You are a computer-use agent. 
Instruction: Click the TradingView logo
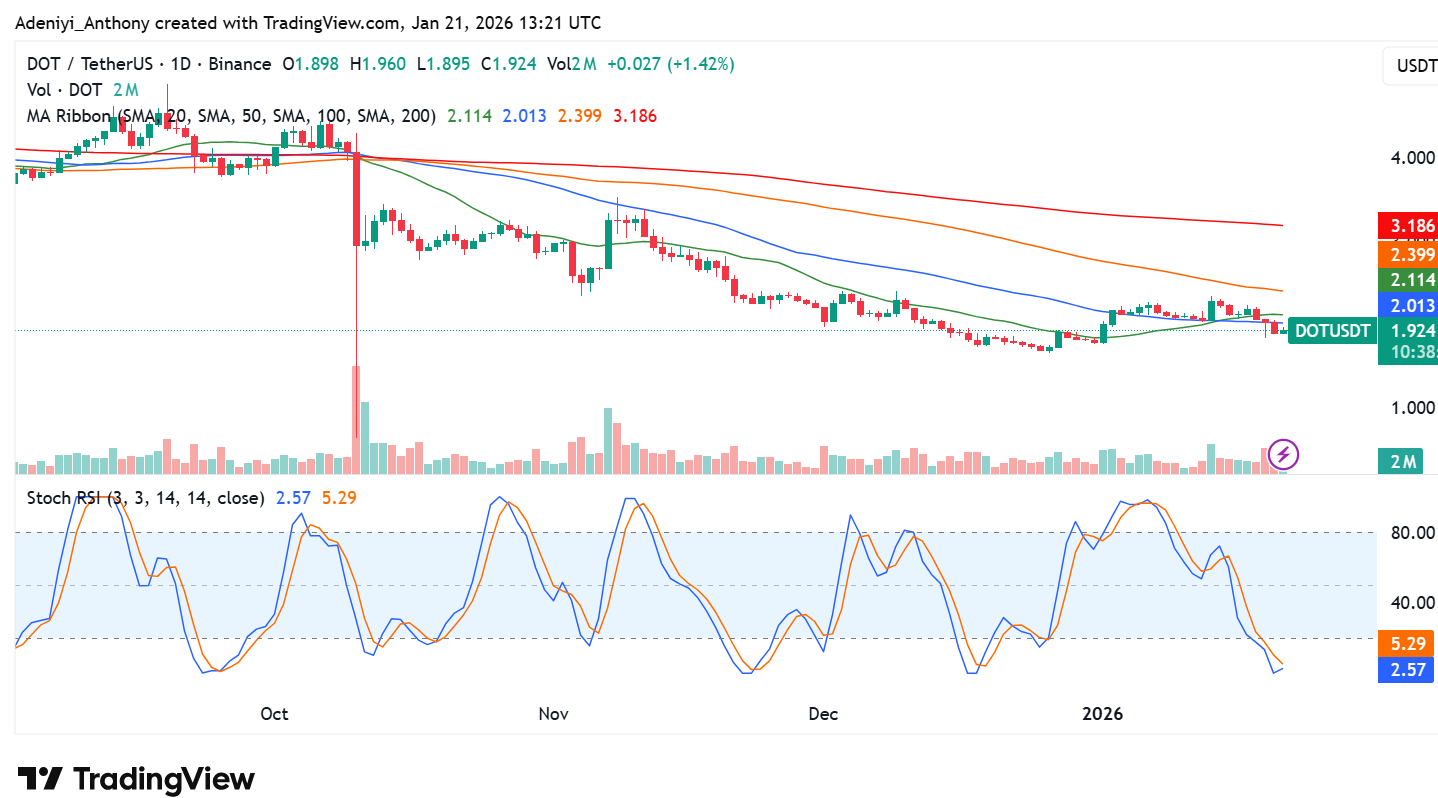coord(136,778)
